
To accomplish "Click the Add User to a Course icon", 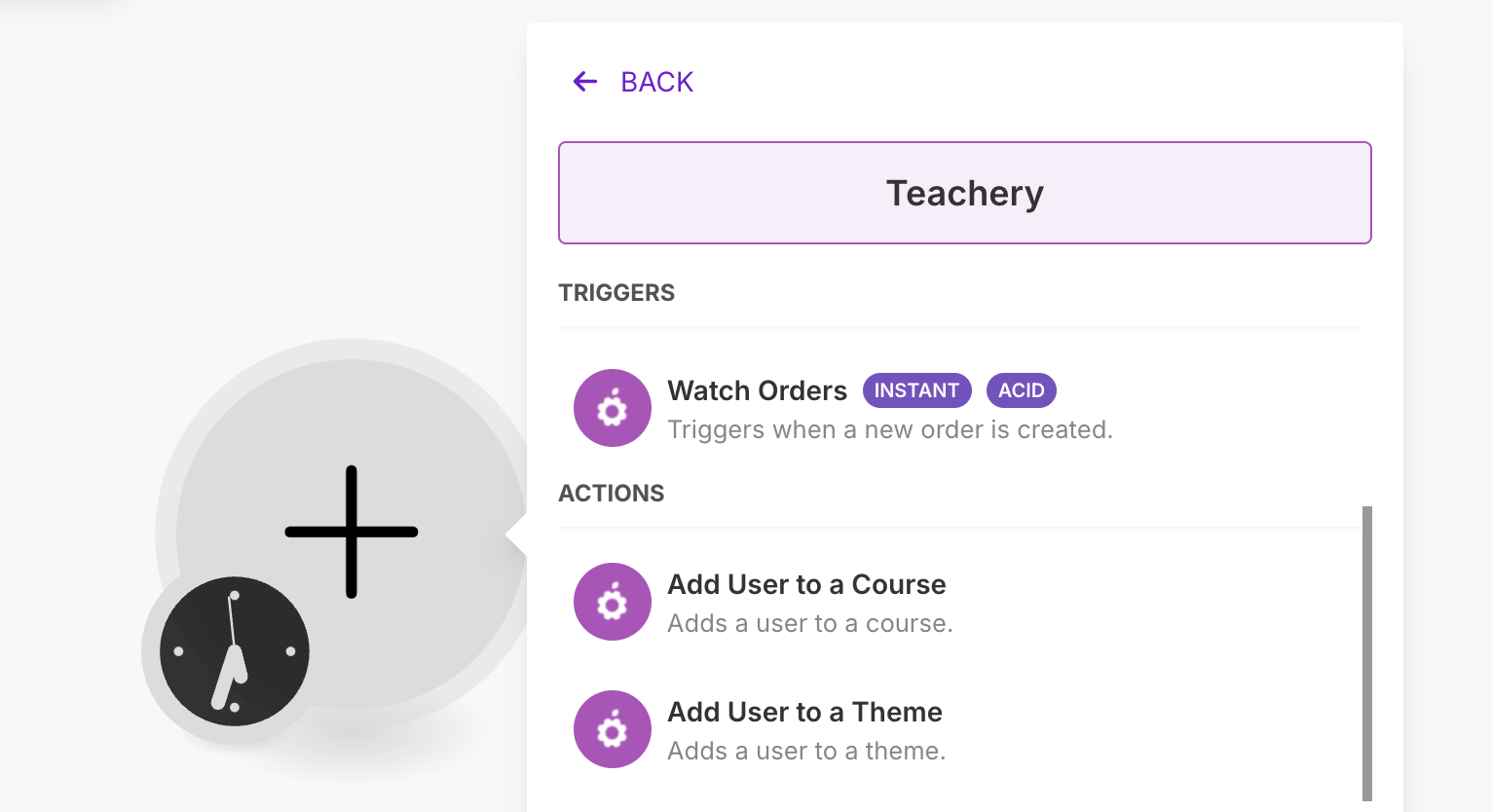I will click(613, 602).
